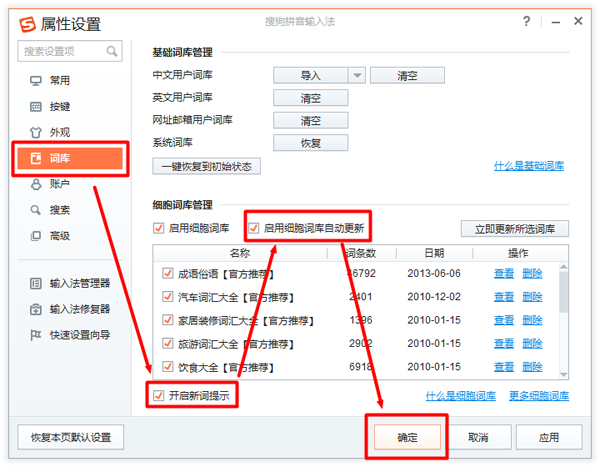600x467 pixels.
Task: Click 清空 for 英文用户词库
Action: coord(311,98)
